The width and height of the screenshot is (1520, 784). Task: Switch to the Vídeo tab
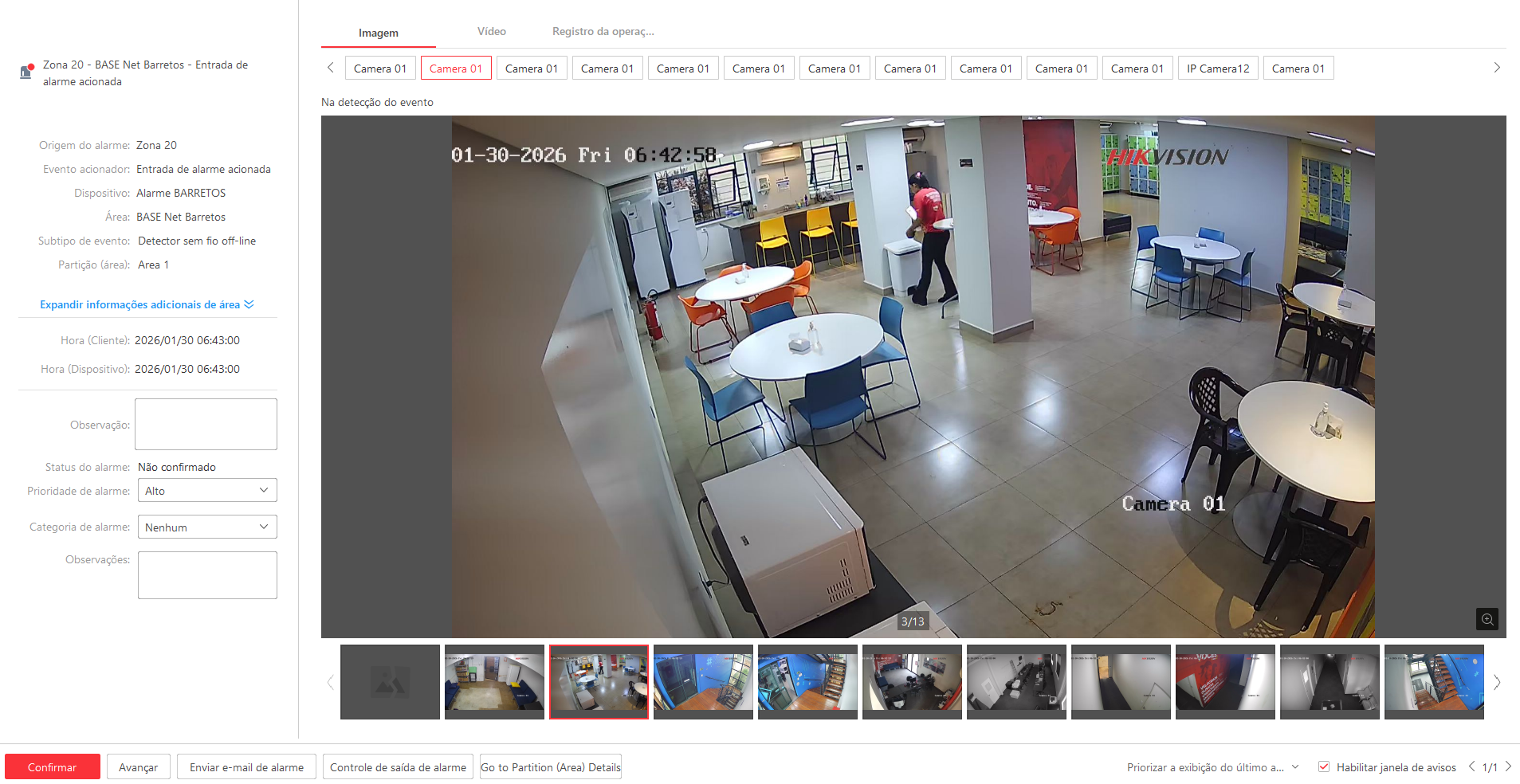(492, 32)
